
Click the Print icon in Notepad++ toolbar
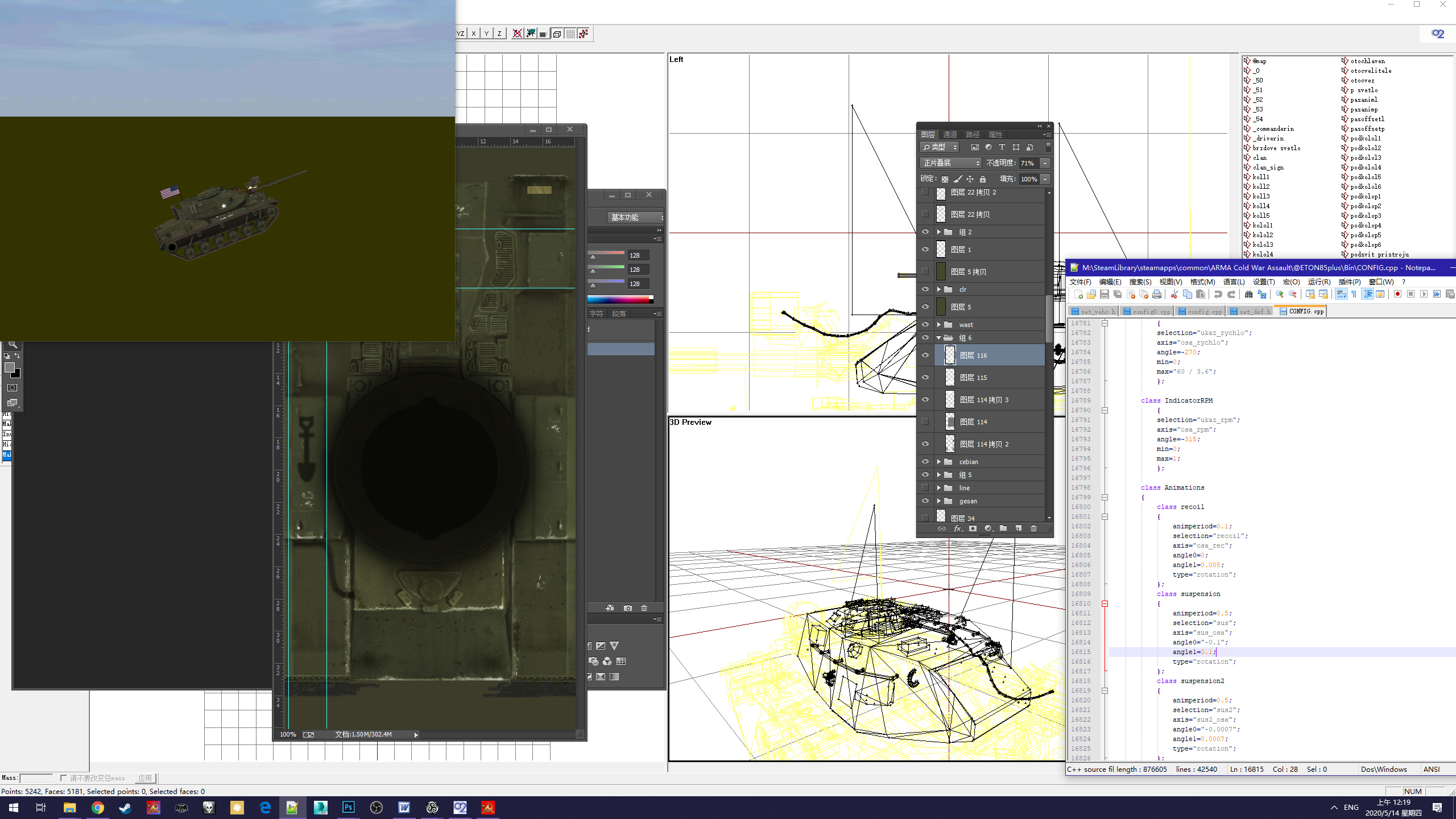[1157, 294]
